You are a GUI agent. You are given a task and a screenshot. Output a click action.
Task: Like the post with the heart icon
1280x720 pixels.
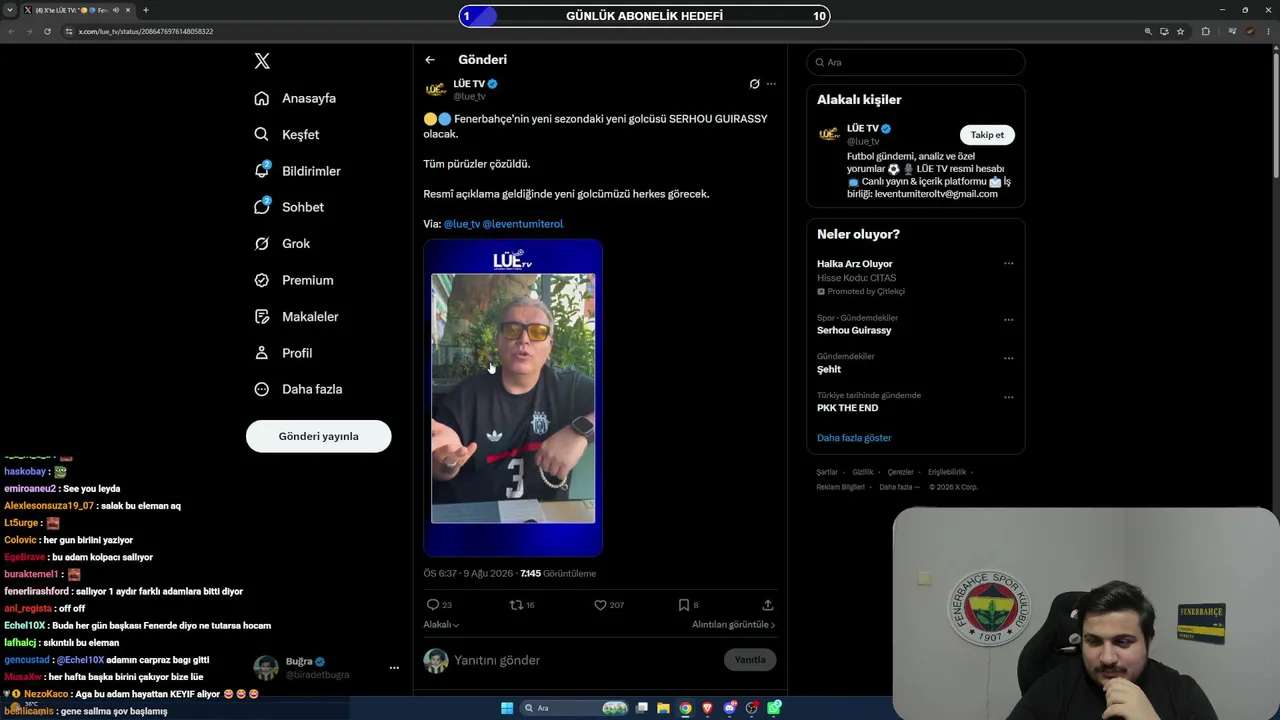(600, 605)
